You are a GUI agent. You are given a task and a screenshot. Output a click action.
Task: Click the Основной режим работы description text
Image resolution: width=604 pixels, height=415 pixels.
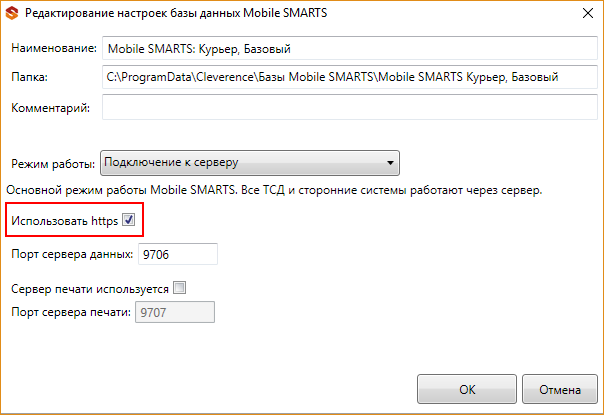point(274,190)
